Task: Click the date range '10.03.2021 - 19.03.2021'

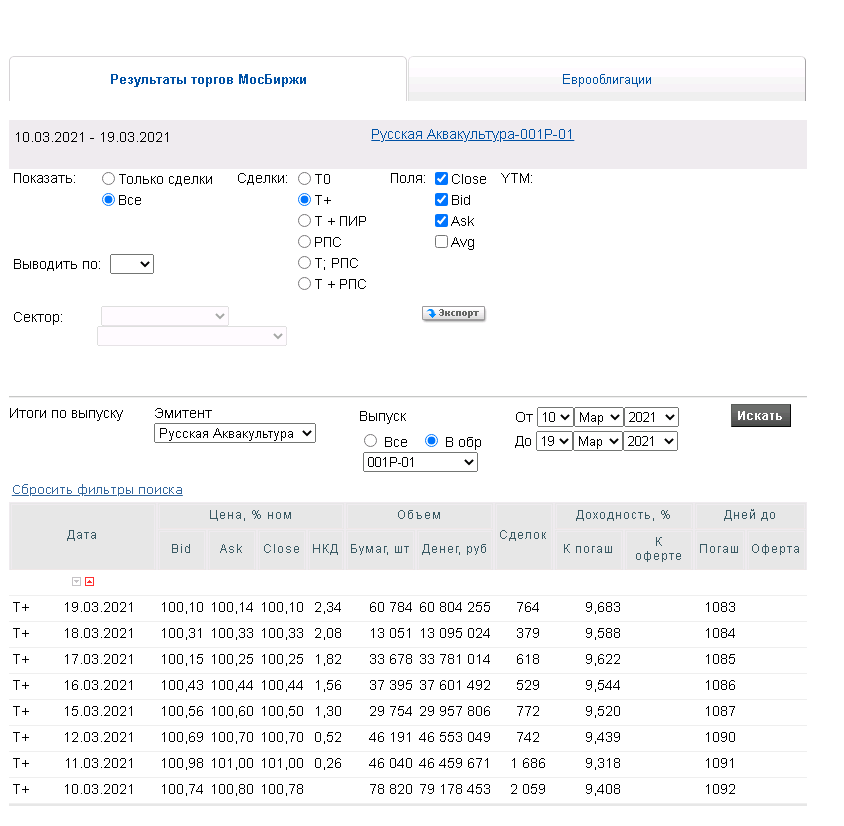Action: 92,137
